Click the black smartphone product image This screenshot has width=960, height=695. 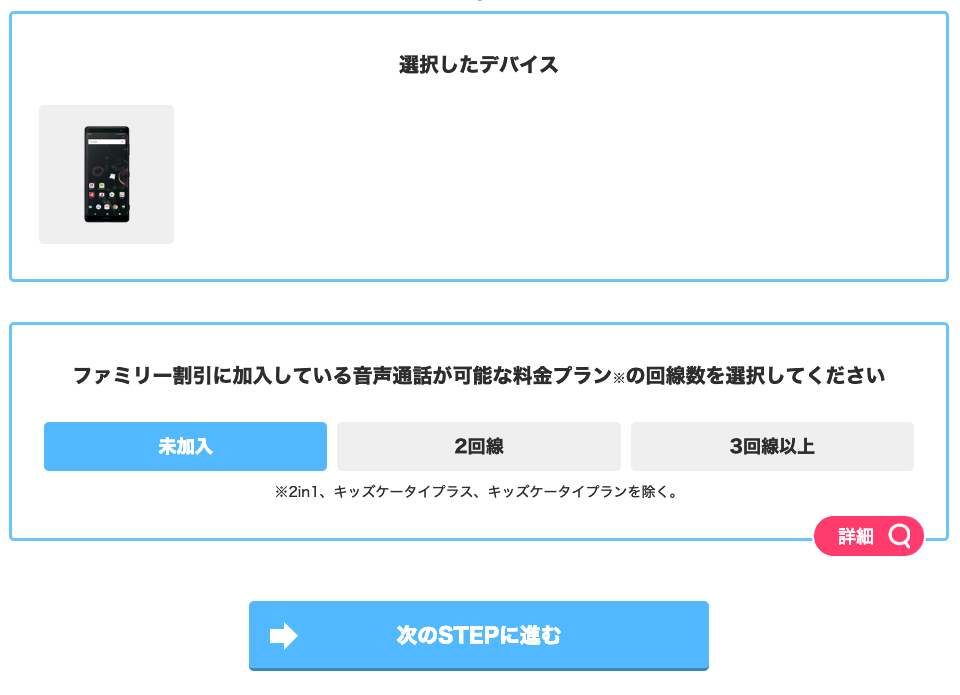pyautogui.click(x=107, y=175)
